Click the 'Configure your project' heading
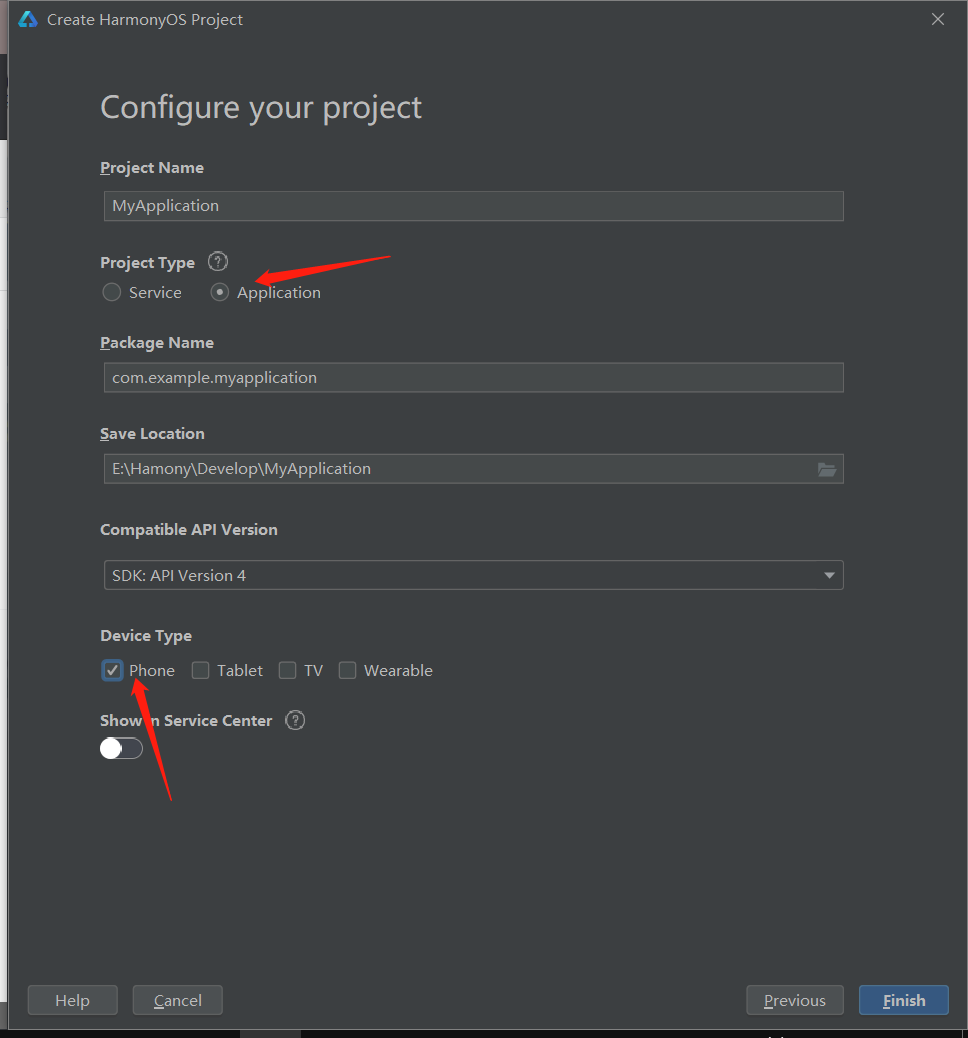This screenshot has width=968, height=1038. 261,107
